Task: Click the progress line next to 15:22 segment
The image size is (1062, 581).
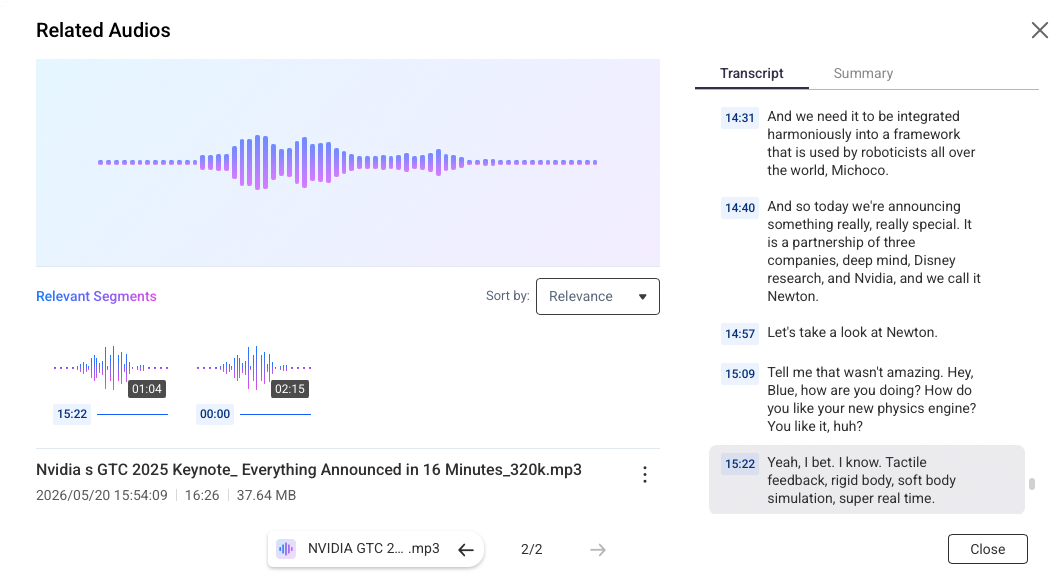Action: click(133, 414)
